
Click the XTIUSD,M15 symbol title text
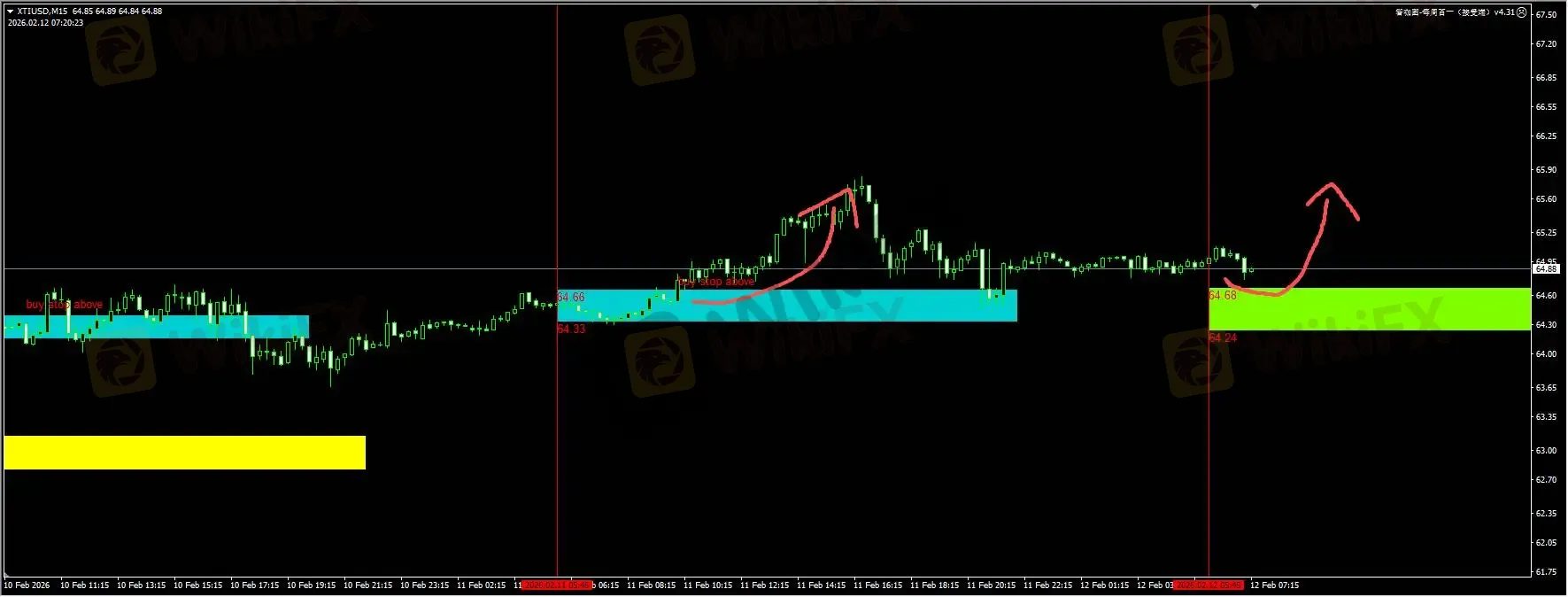click(x=42, y=12)
